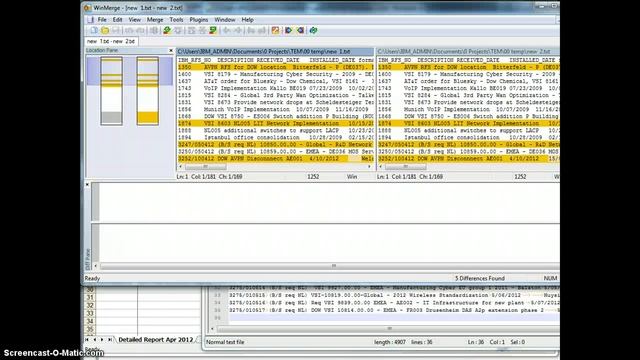Screen dimensions: 640x360
Task: Click the right file bar in Location Pane
Action: tap(148, 91)
